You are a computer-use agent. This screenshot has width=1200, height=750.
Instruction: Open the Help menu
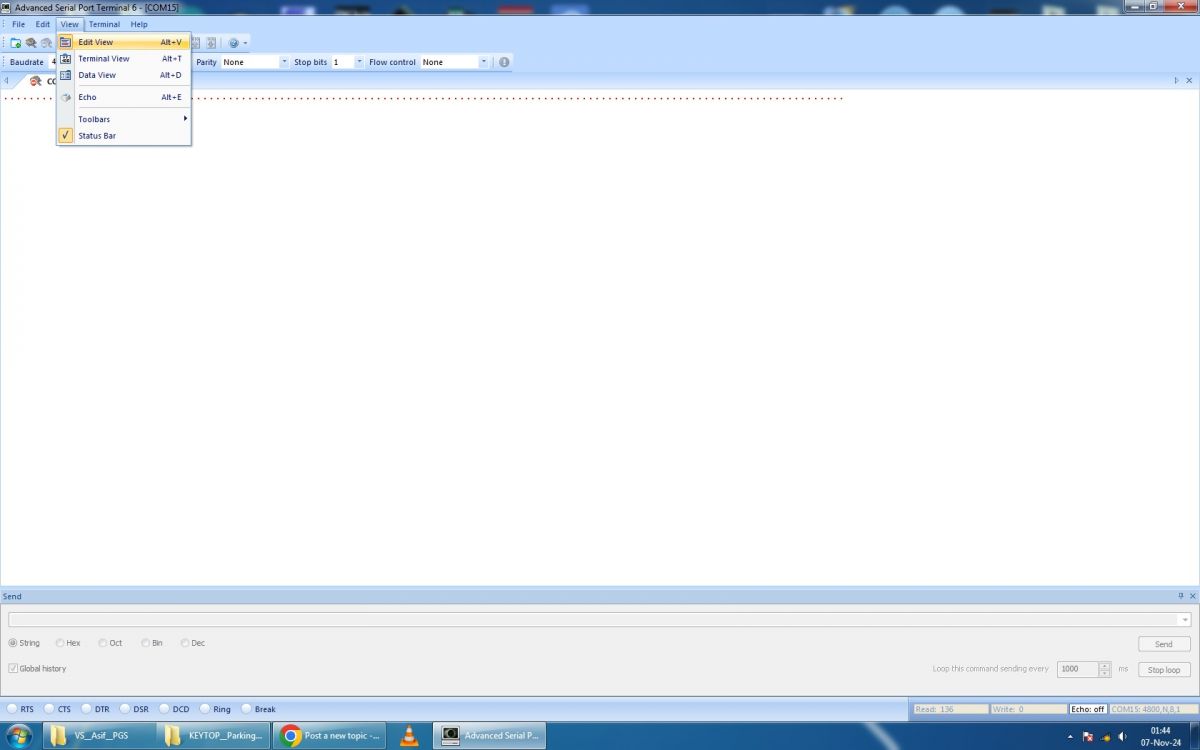pyautogui.click(x=139, y=24)
